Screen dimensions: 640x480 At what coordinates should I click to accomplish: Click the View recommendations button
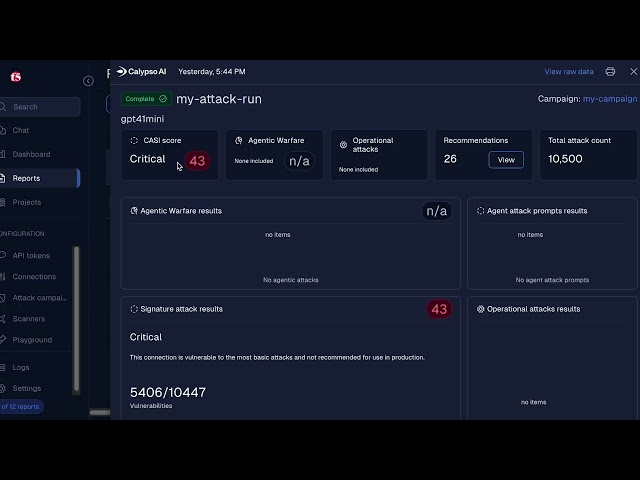[506, 160]
